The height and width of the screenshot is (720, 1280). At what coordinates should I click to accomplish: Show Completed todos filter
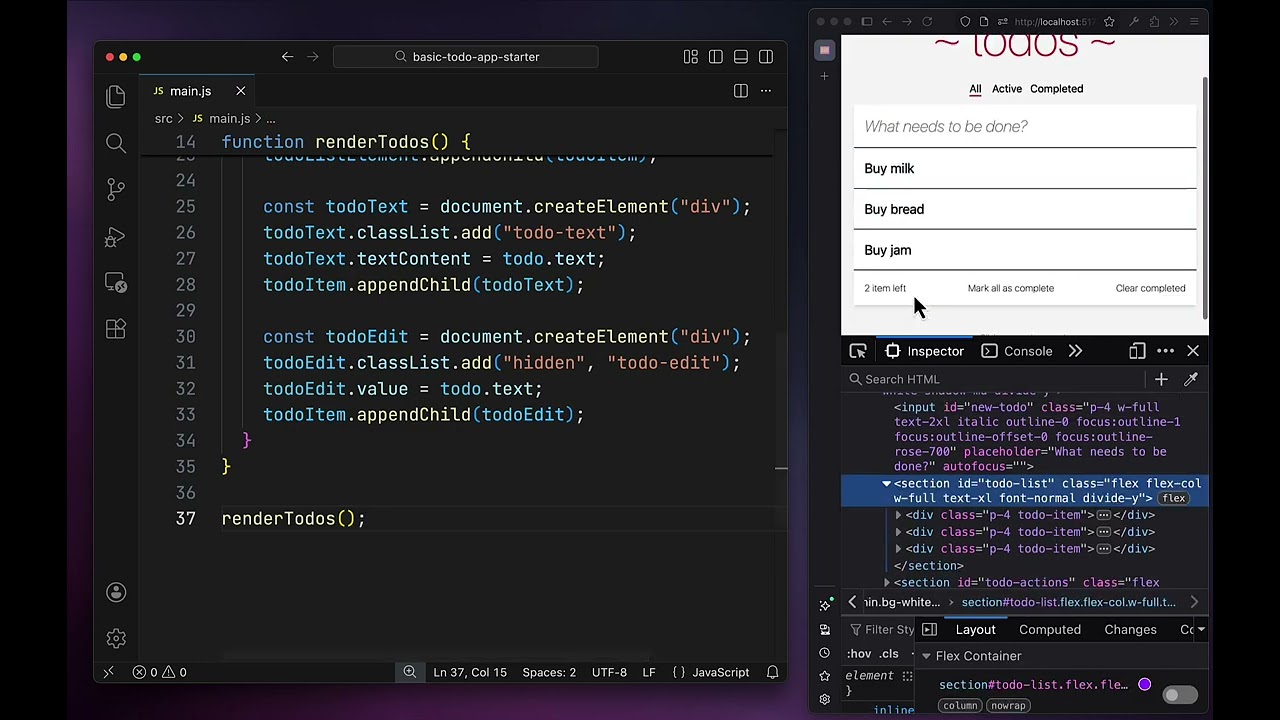[x=1056, y=89]
